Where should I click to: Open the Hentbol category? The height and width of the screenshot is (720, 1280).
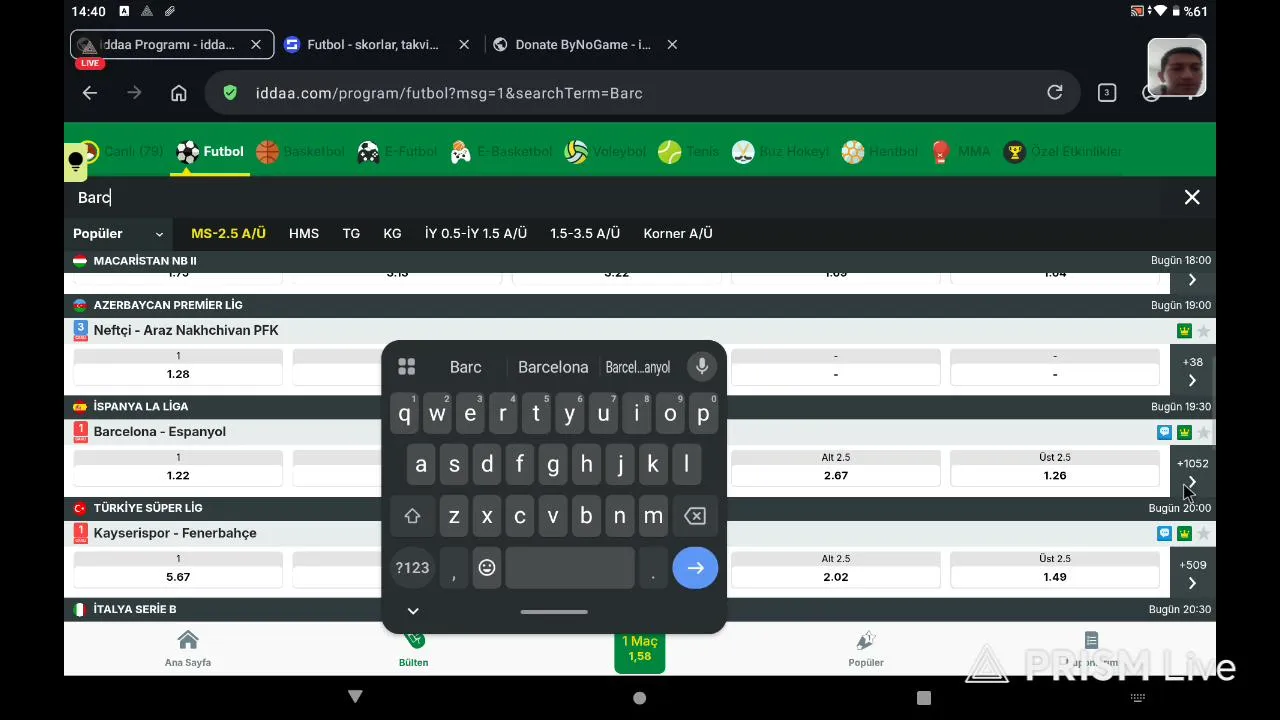tap(880, 152)
